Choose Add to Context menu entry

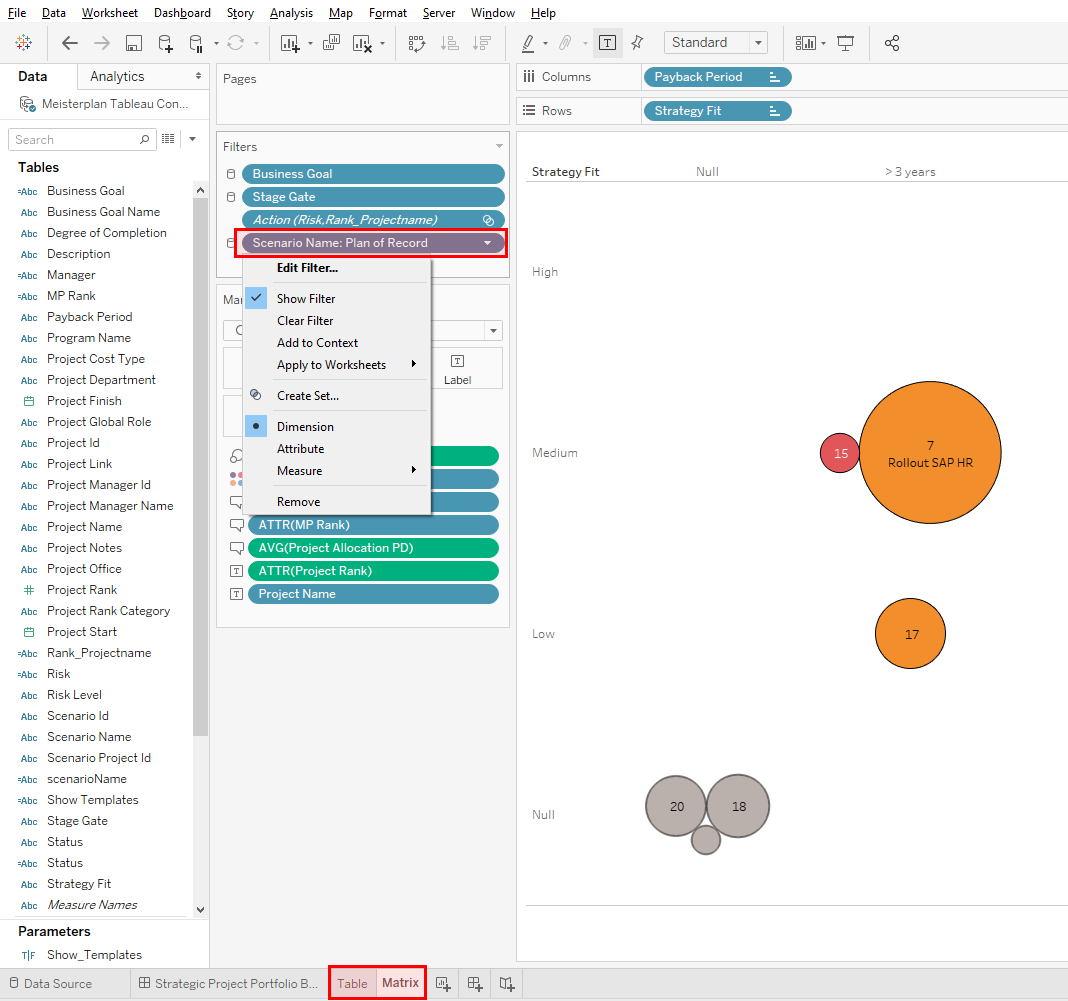317,343
